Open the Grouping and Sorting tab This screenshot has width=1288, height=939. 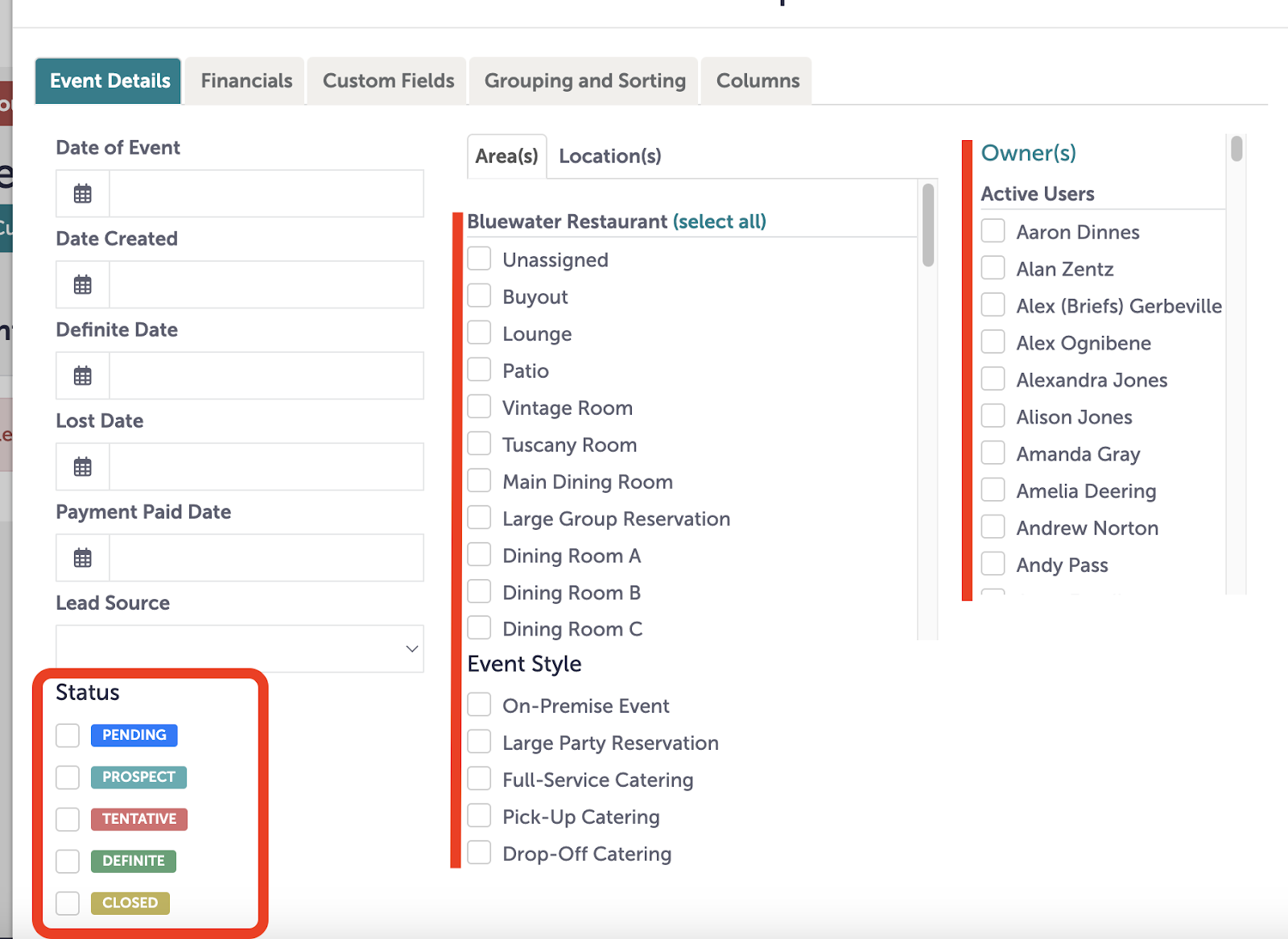coord(584,81)
